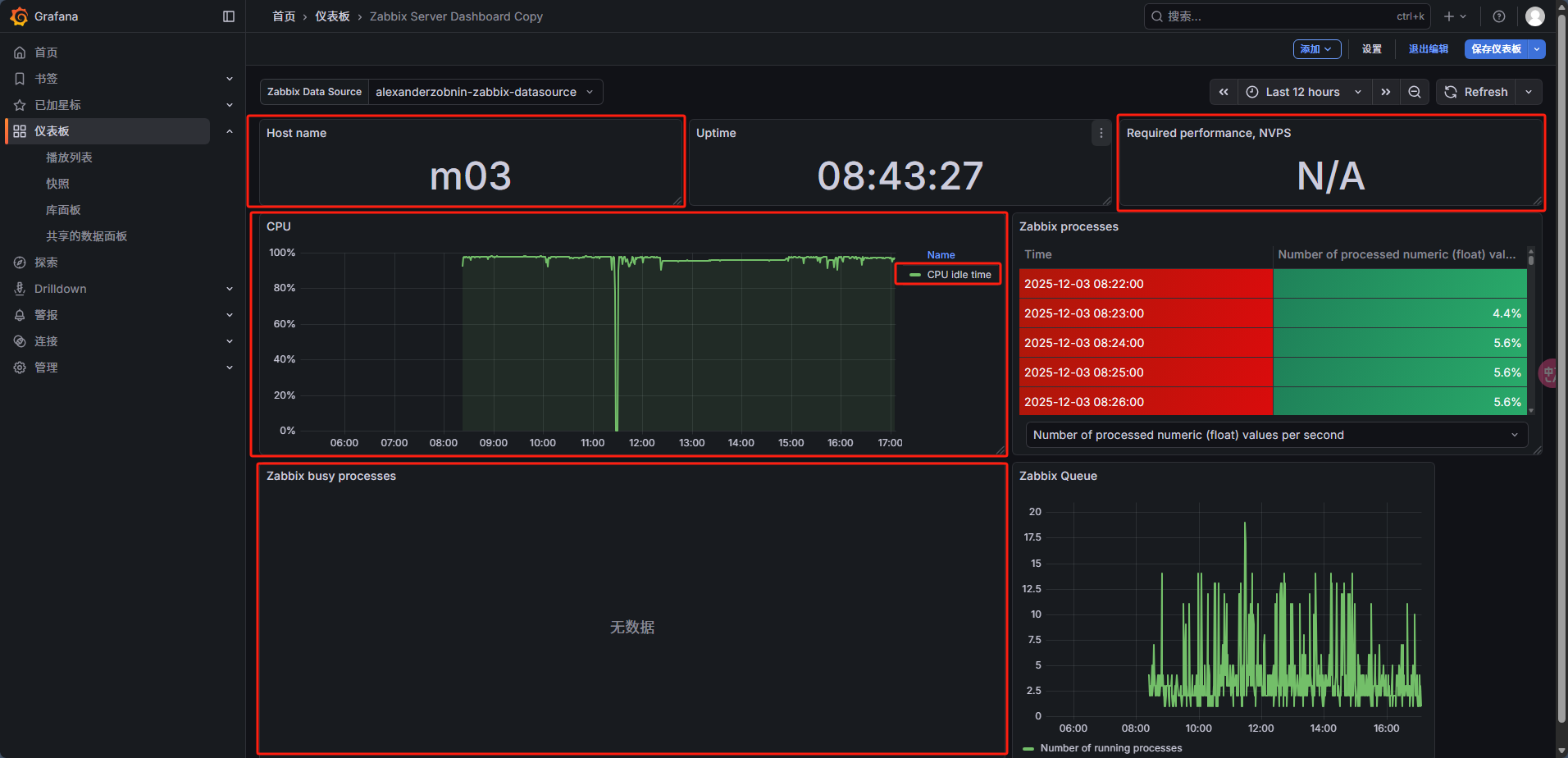Image resolution: width=1568 pixels, height=758 pixels.
Task: Open 共享的数据面板 sub-item
Action: pos(86,236)
